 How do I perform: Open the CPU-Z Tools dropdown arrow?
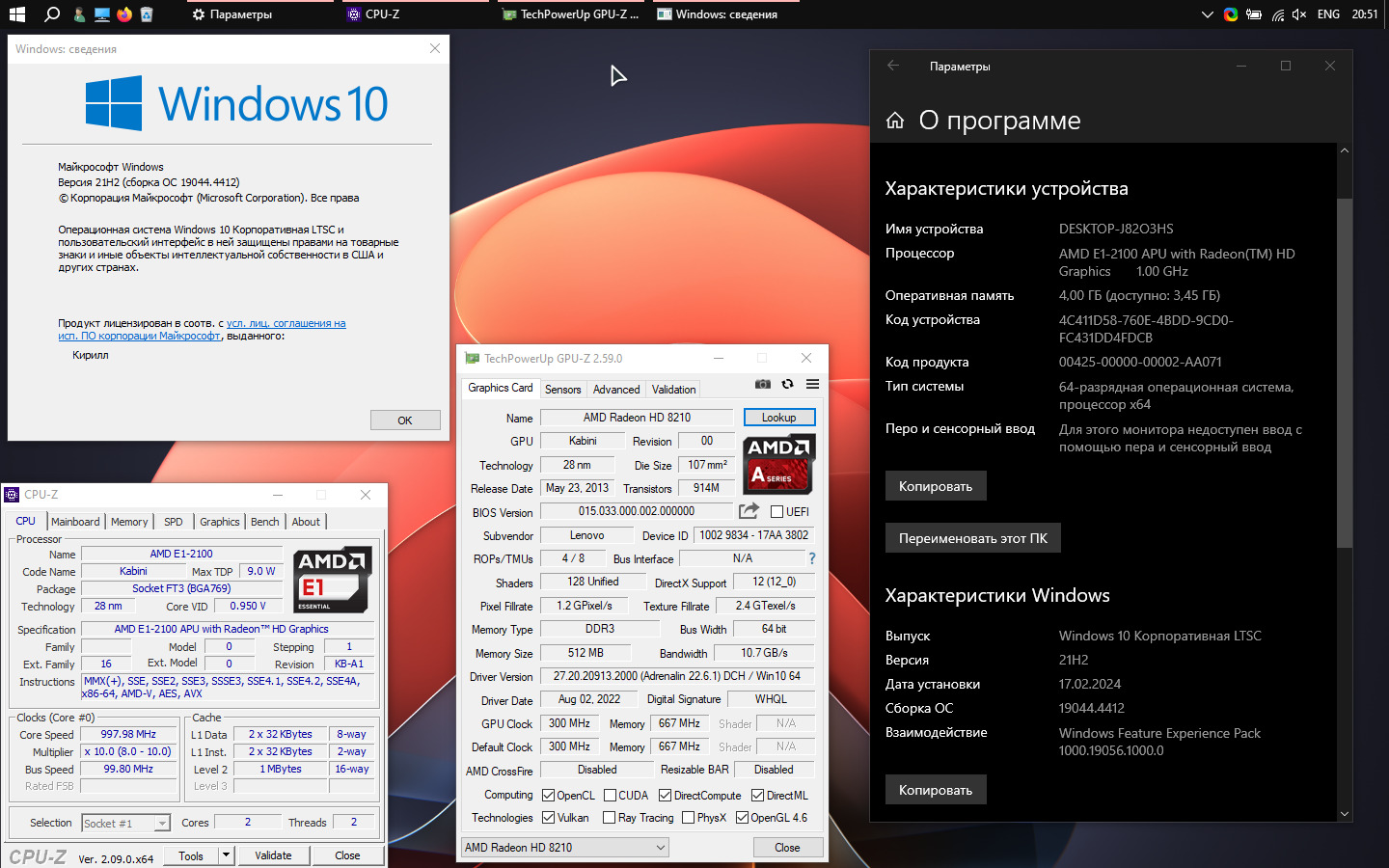click(226, 855)
